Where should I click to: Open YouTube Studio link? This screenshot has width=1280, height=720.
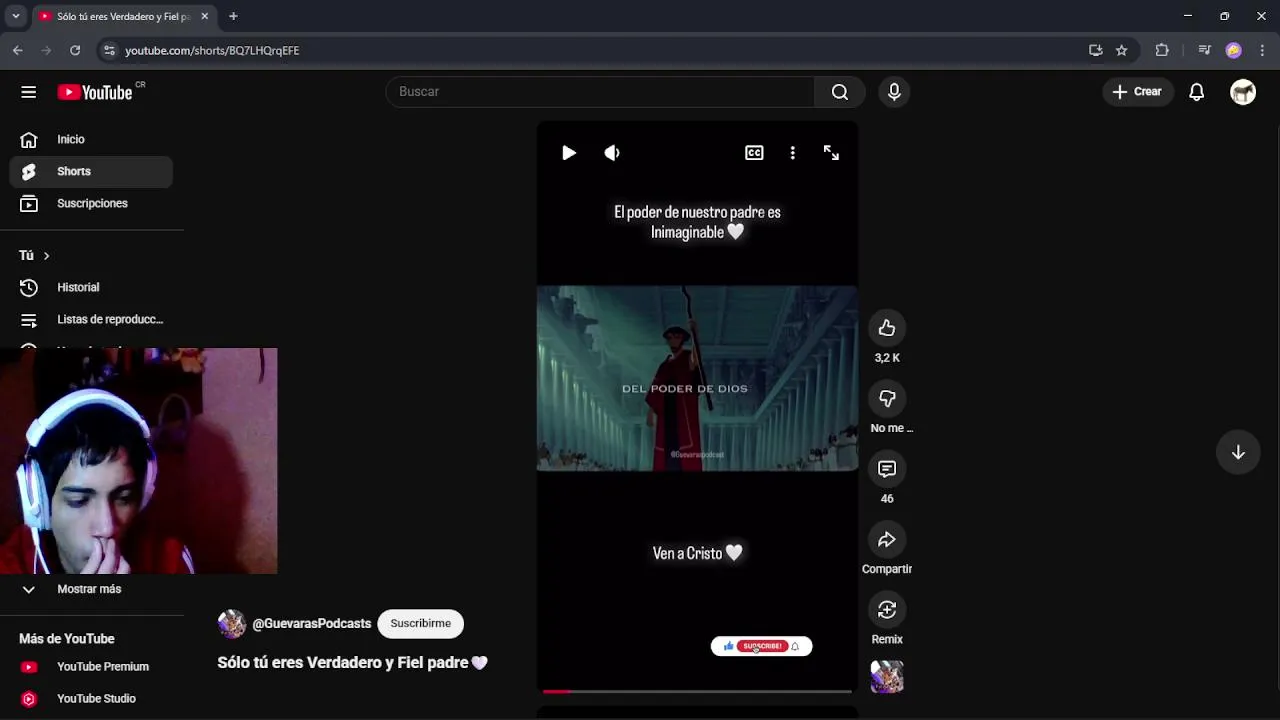point(91,699)
